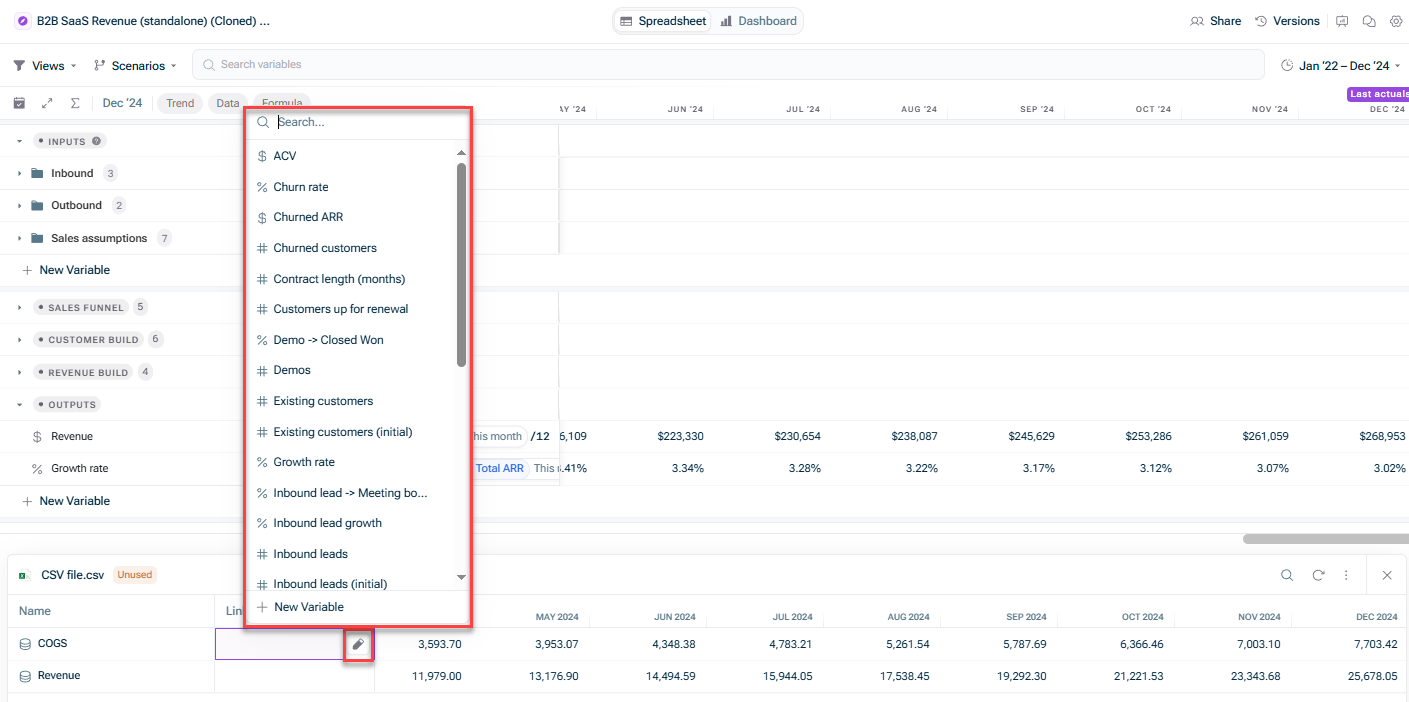Screen dimensions: 1409x702
Task: Open the chat bubbles icon in header
Action: [x=1369, y=21]
